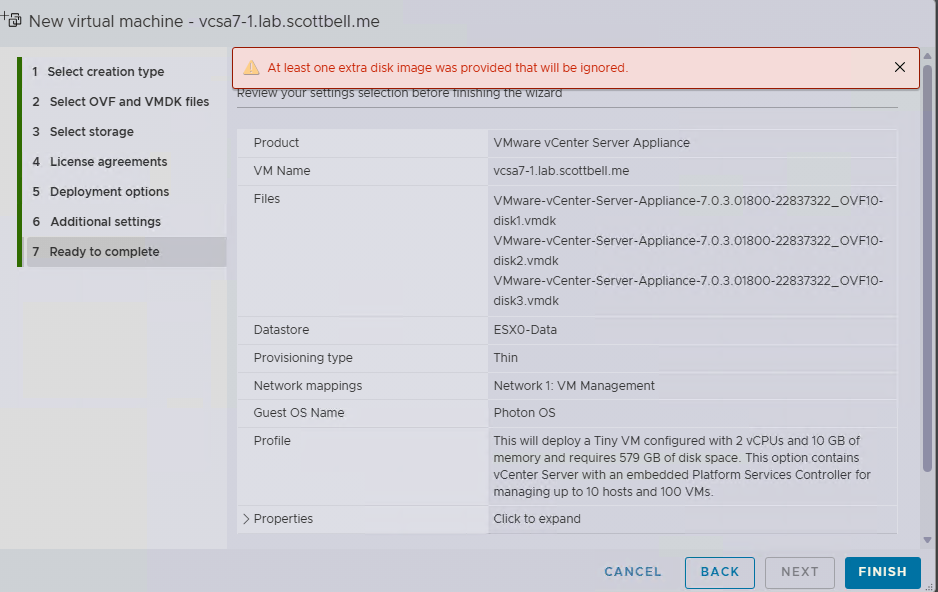Image resolution: width=938 pixels, height=592 pixels.
Task: Click the Network 1: VM Management mapping
Action: [574, 386]
